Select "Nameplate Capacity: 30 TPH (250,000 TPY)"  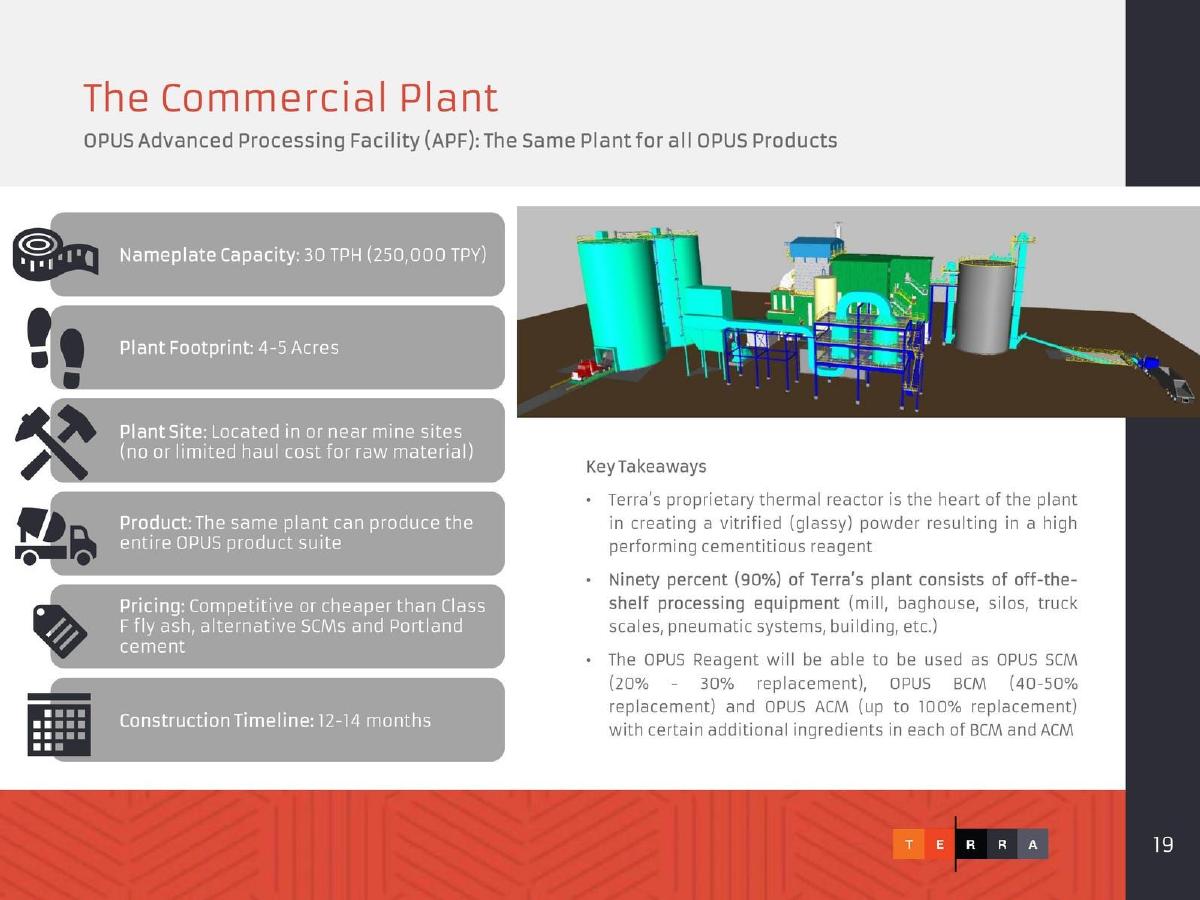(x=303, y=255)
